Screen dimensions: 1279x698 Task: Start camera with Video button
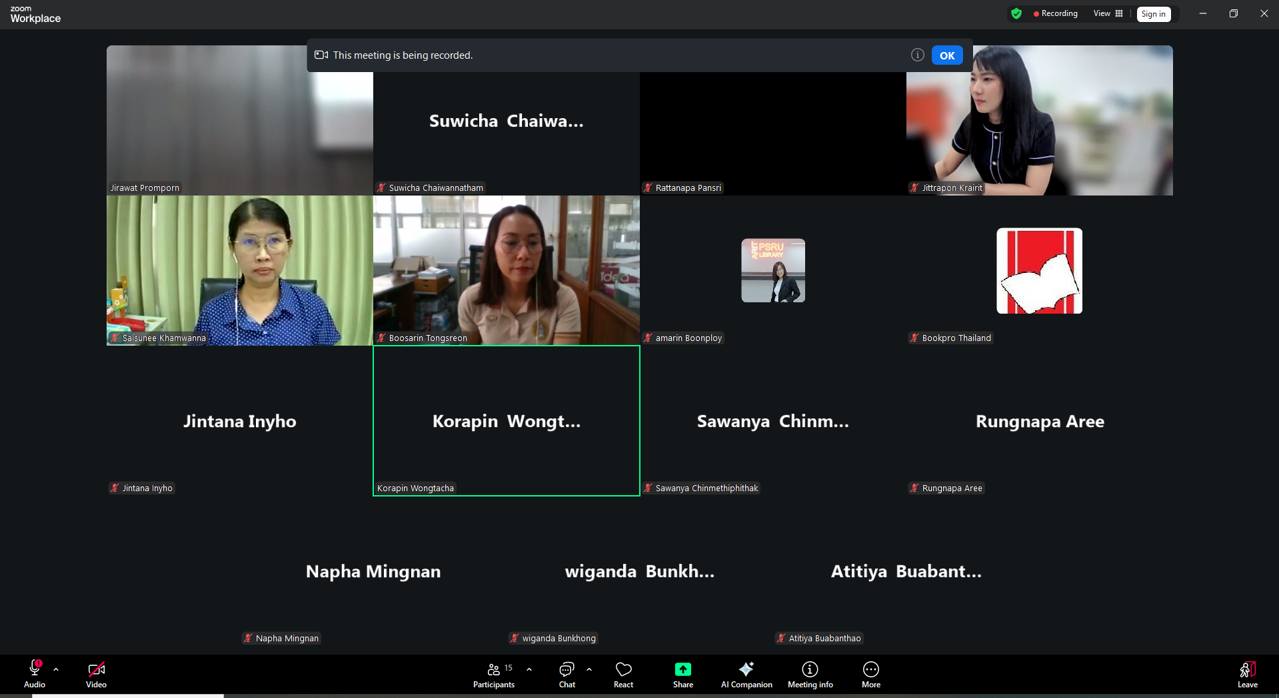(96, 673)
